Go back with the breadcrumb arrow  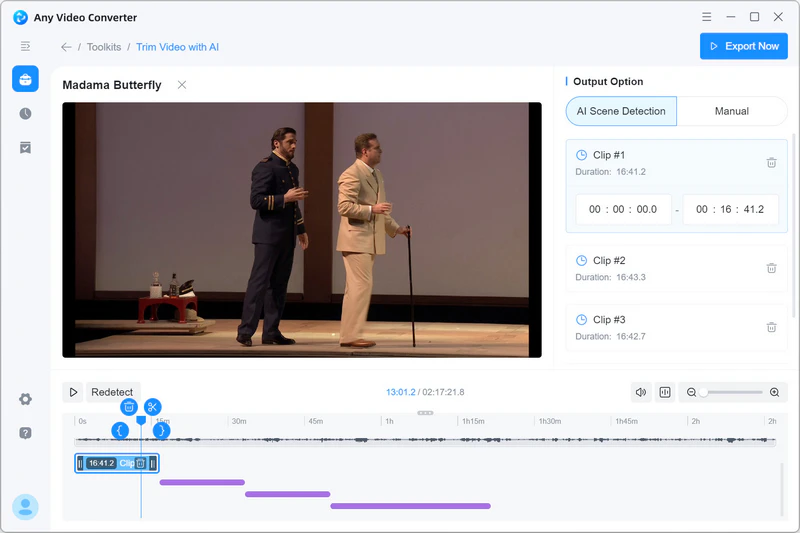pyautogui.click(x=66, y=47)
